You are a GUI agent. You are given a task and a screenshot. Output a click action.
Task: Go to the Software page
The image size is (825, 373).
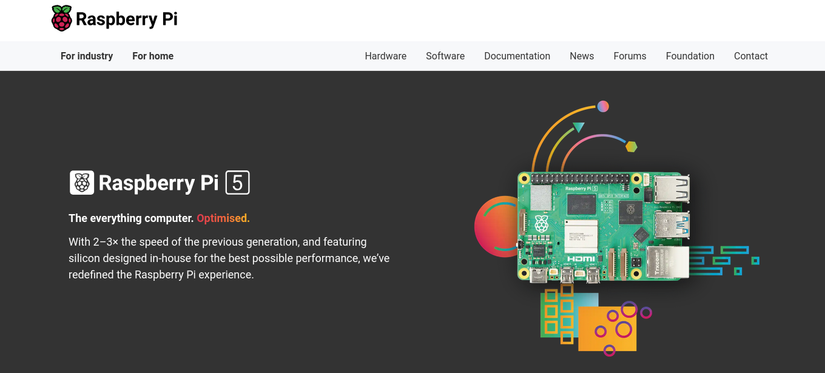point(445,56)
